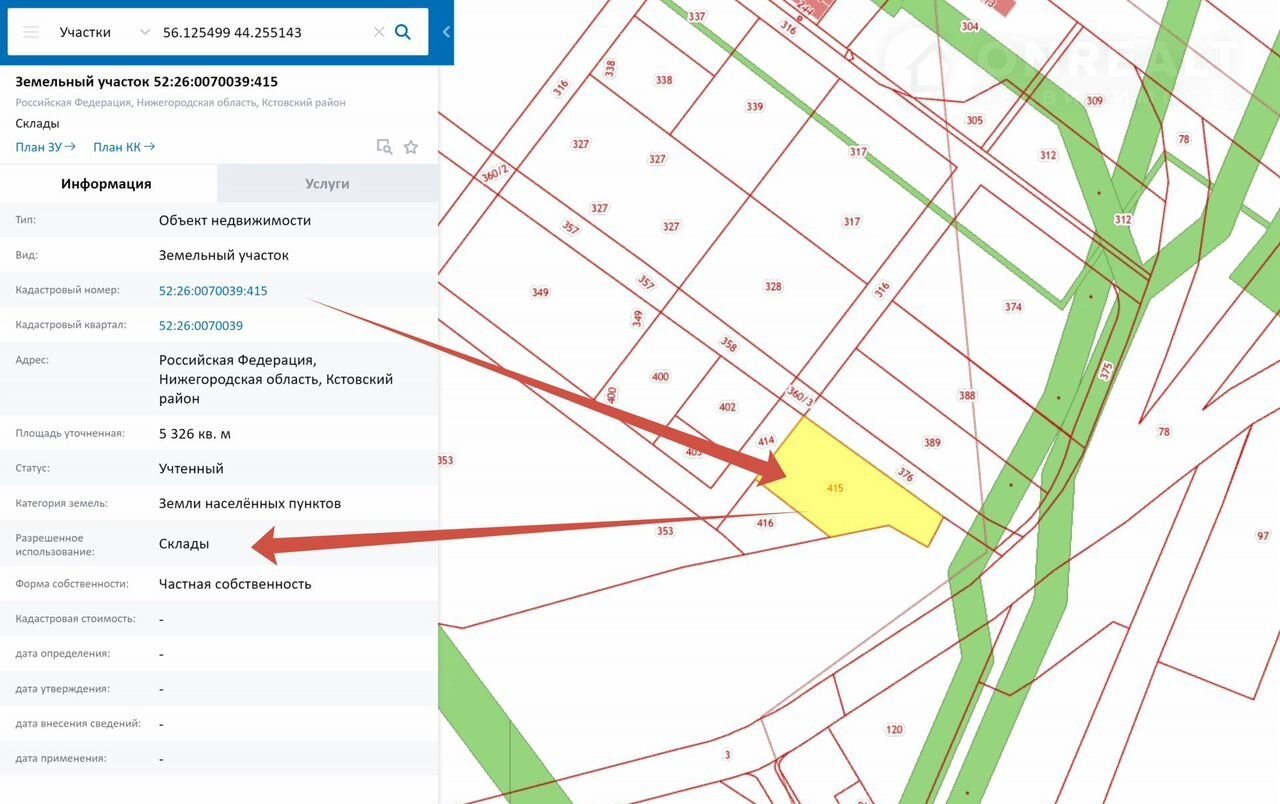Viewport: 1280px width, 804px height.
Task: Click the magnifier search icon
Action: click(403, 32)
